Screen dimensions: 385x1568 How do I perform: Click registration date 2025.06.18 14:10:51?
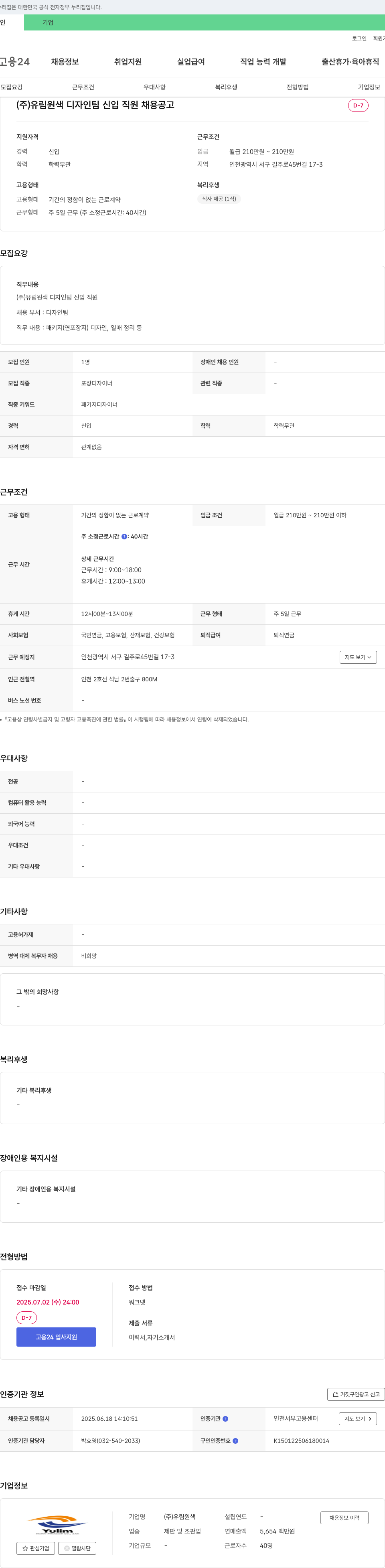109,1418
